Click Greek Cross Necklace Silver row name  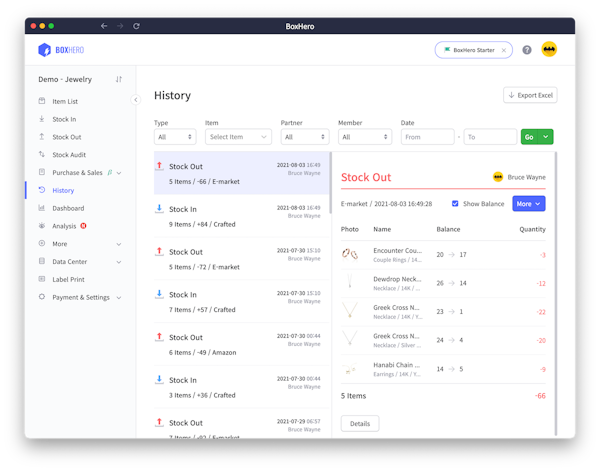coord(397,336)
